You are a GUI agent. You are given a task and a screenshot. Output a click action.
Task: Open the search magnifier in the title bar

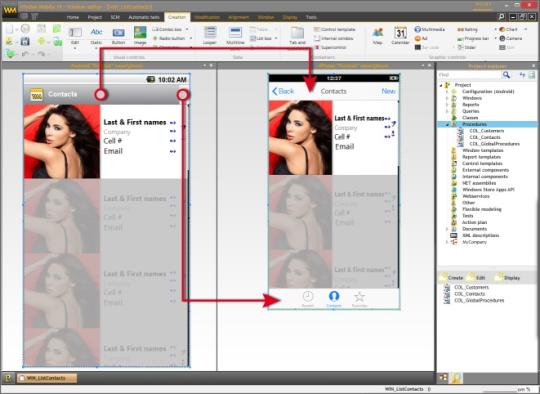point(501,17)
